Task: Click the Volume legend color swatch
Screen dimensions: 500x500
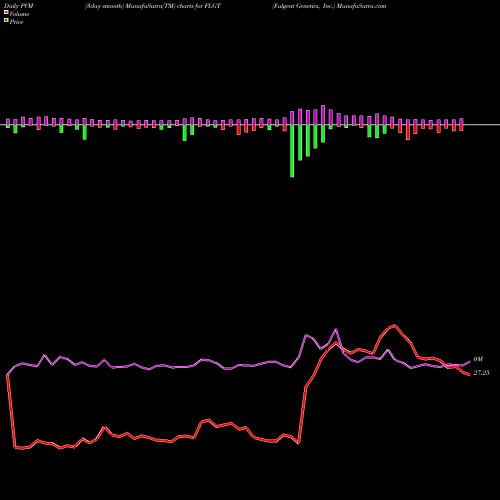Action: tap(6, 13)
